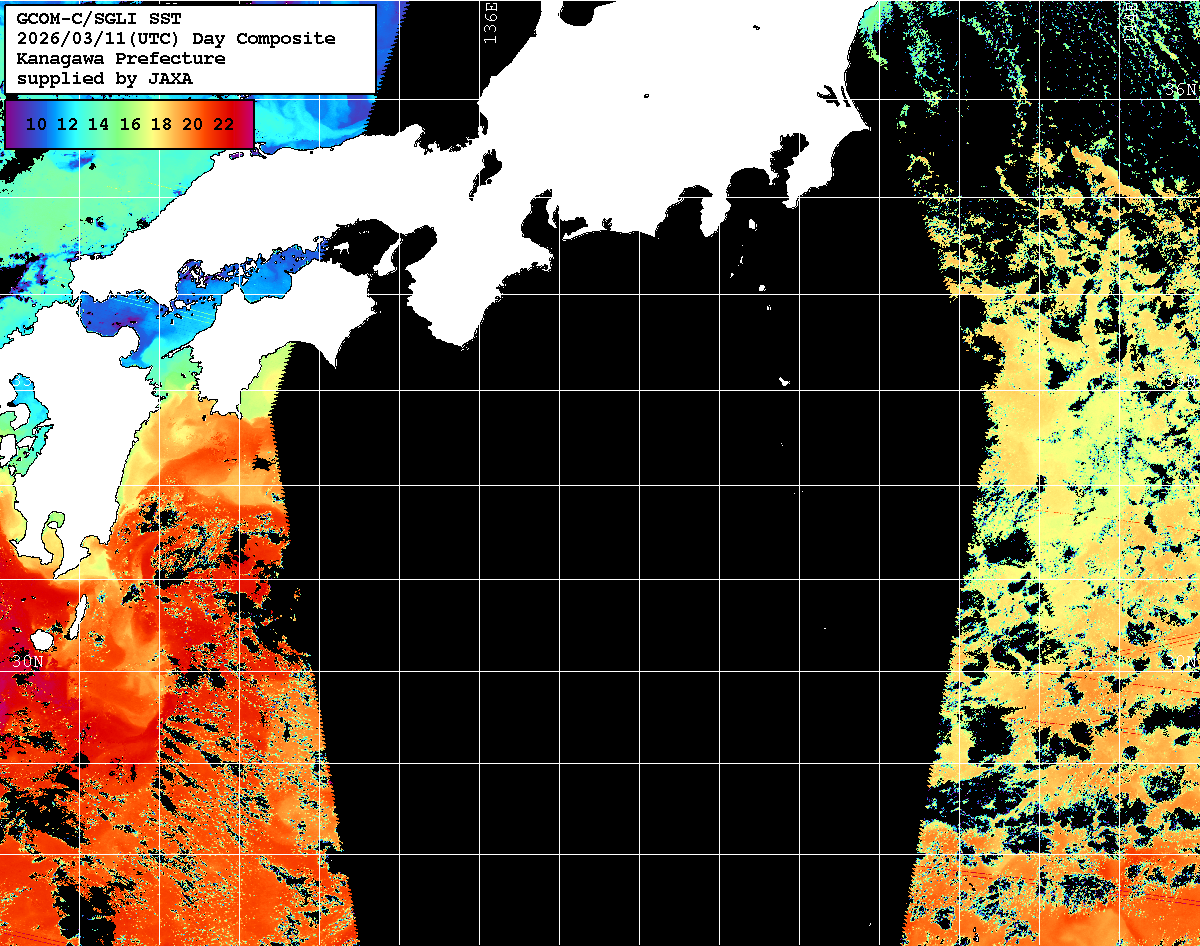Click the 36N latitude label
The image size is (1200, 946).
point(1180,90)
